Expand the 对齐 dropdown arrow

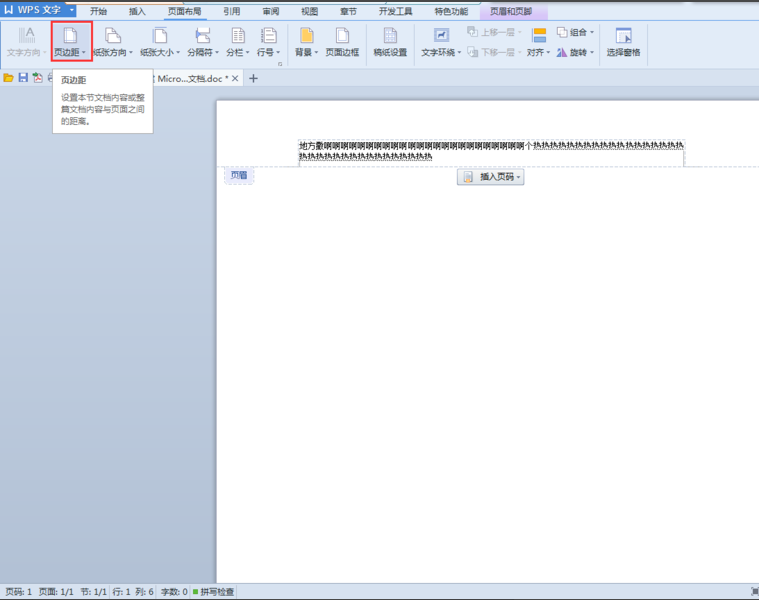[548, 52]
